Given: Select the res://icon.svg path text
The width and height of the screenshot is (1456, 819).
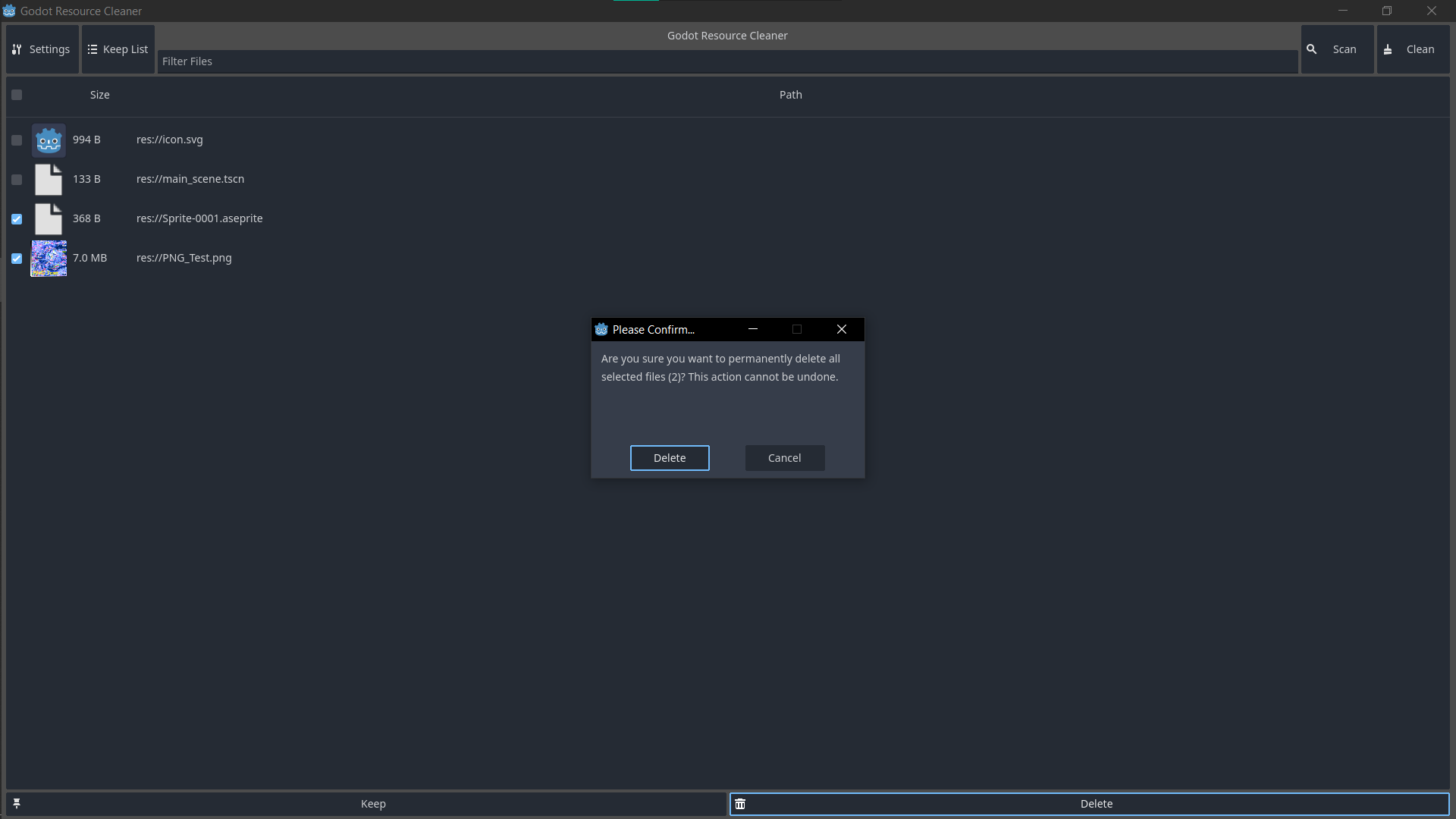Looking at the screenshot, I should point(170,140).
